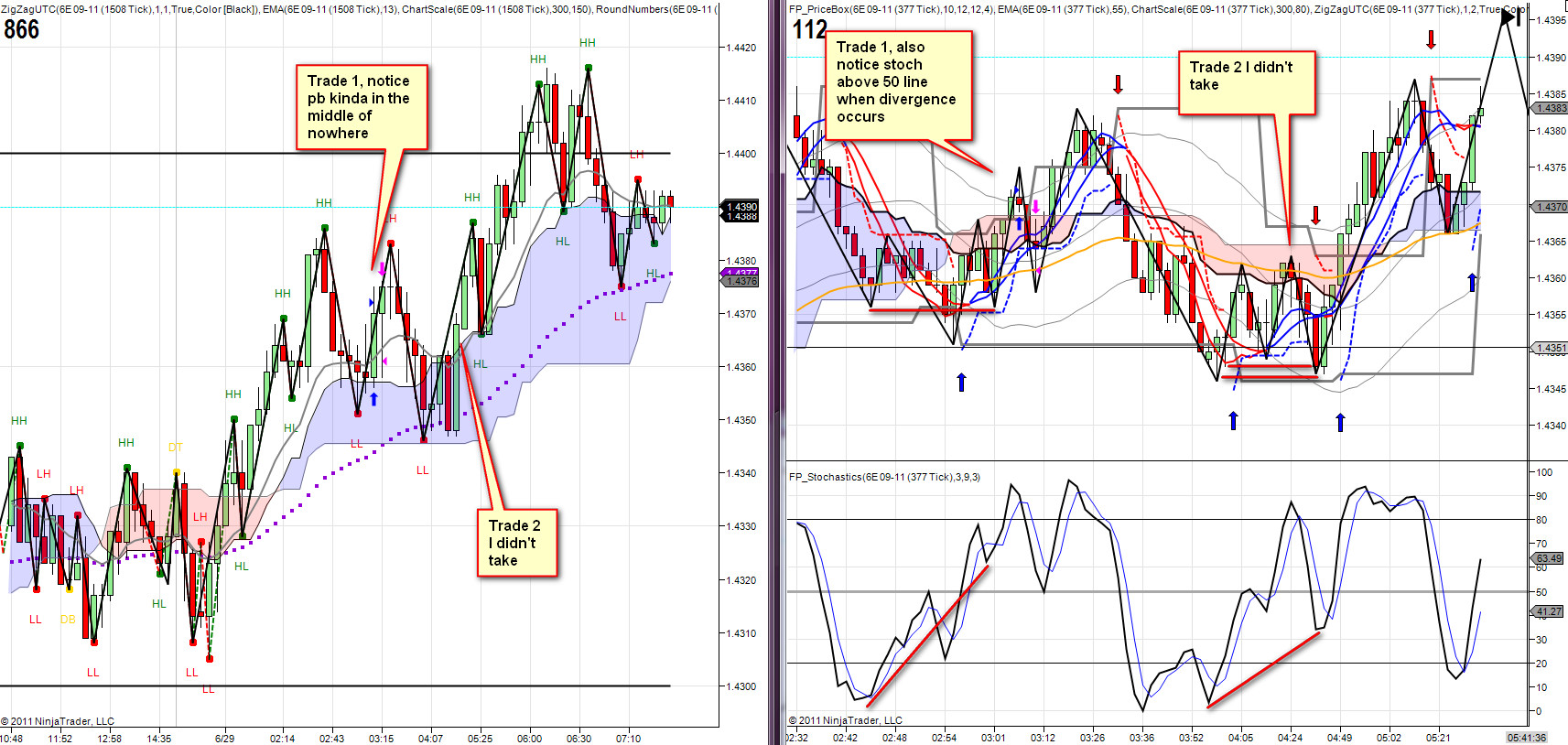Click the 03:52 time label on right chart

point(1191,738)
